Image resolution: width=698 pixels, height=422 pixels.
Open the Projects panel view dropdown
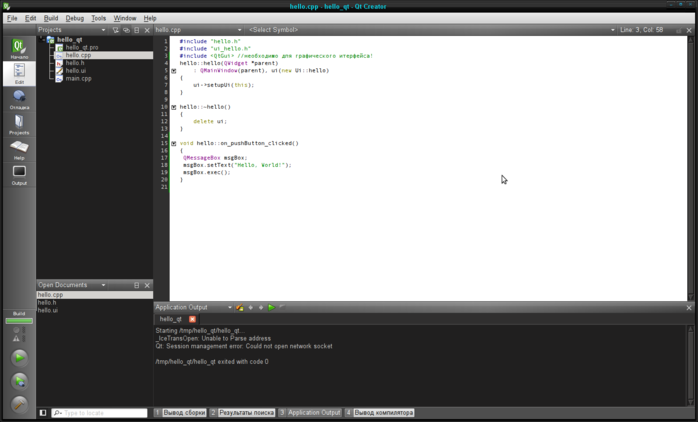coord(103,30)
